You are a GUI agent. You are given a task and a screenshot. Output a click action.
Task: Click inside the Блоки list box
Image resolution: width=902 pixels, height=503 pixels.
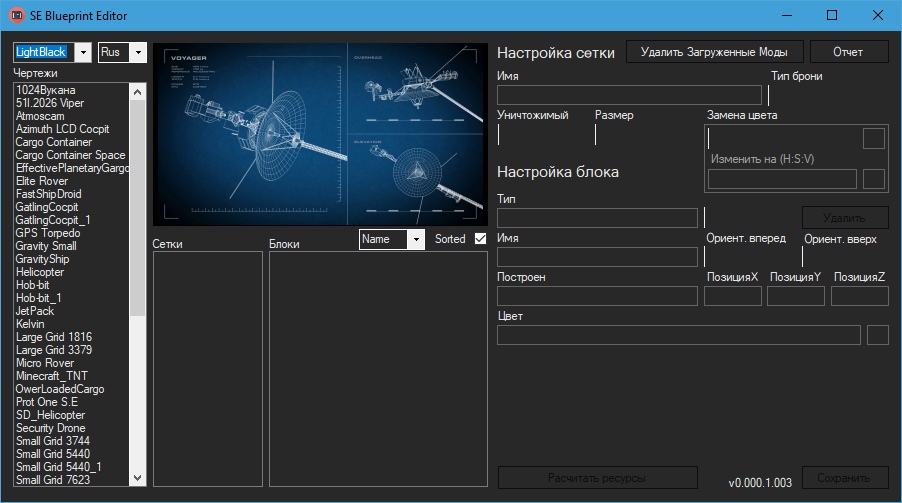pyautogui.click(x=379, y=369)
